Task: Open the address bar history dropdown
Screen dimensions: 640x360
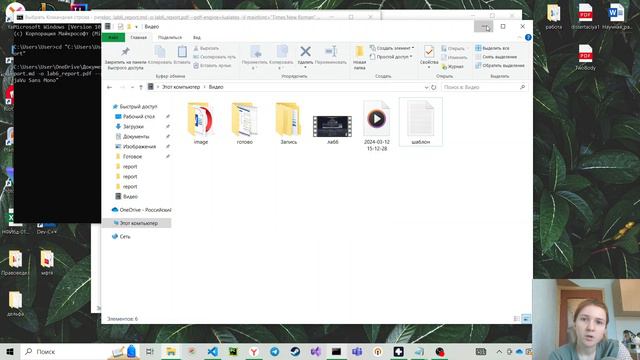Action: click(426, 87)
